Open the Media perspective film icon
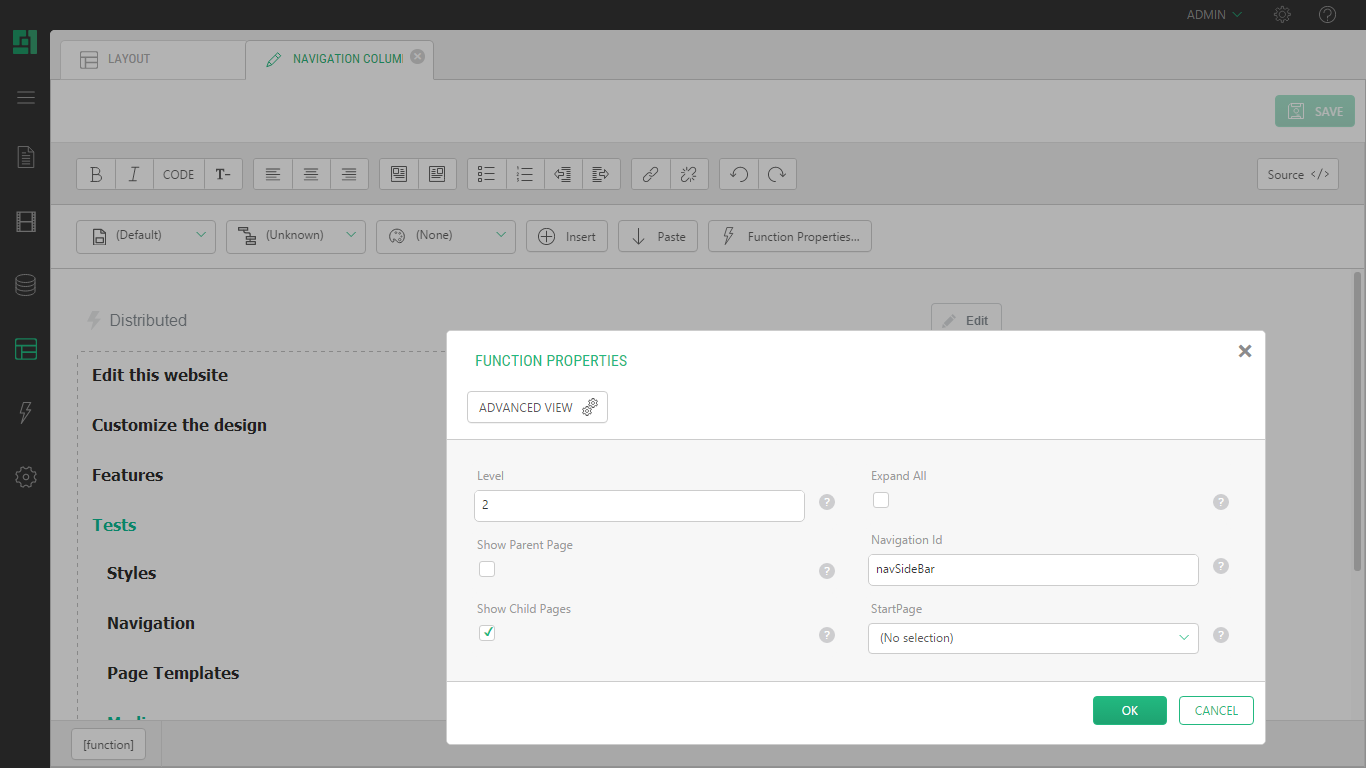 [26, 222]
